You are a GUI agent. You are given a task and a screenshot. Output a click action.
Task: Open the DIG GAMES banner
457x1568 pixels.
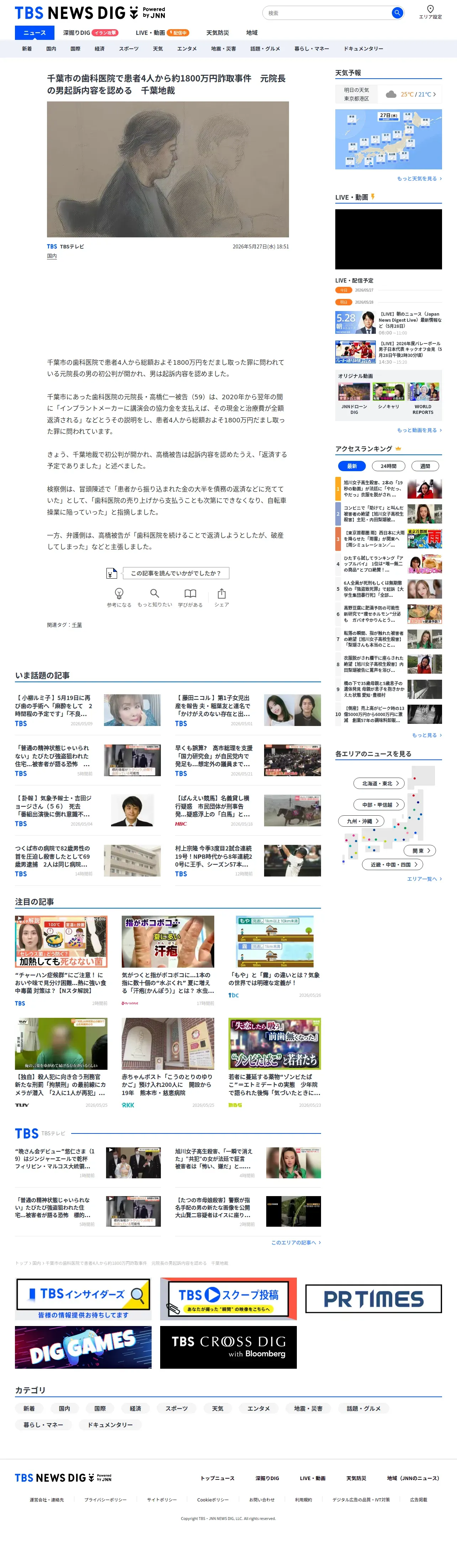tap(83, 1348)
